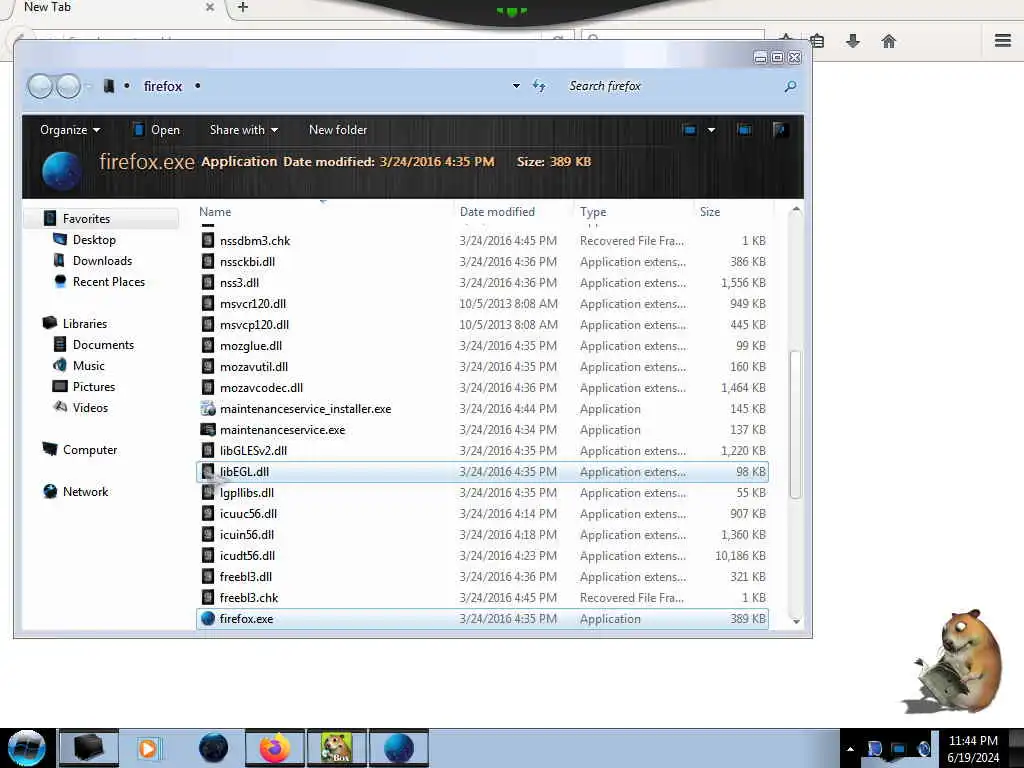Open Music library in navigation pane
1024x768 pixels.
pos(89,365)
